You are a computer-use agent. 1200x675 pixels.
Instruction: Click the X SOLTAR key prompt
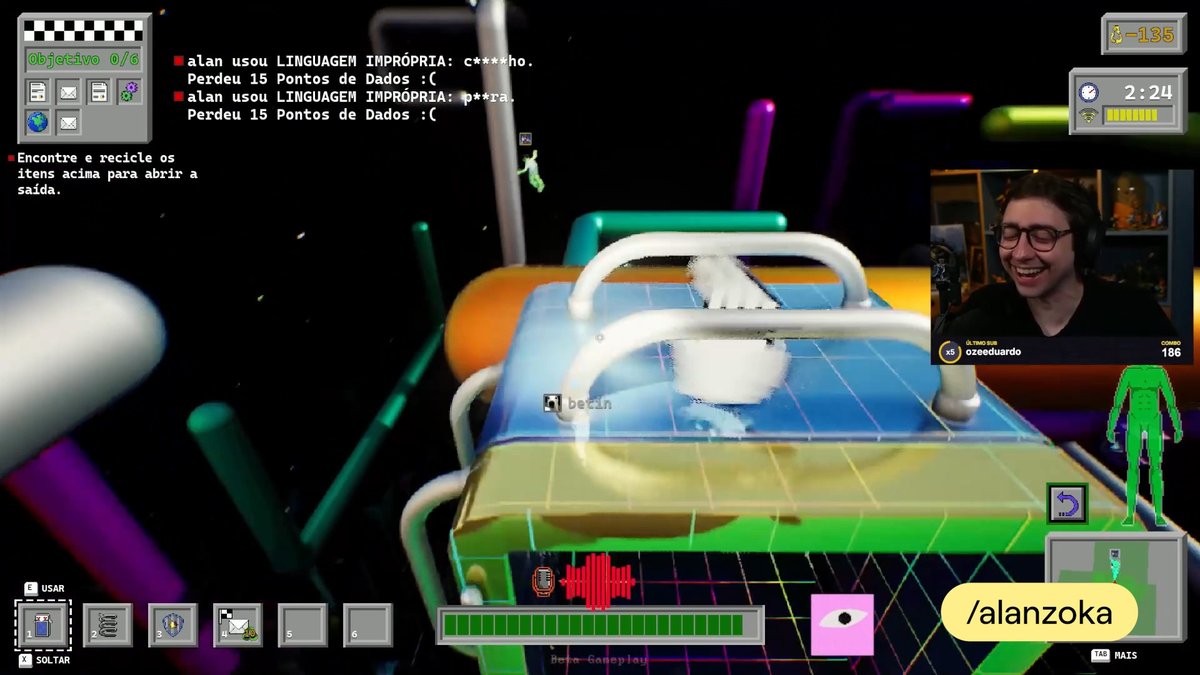[45, 661]
